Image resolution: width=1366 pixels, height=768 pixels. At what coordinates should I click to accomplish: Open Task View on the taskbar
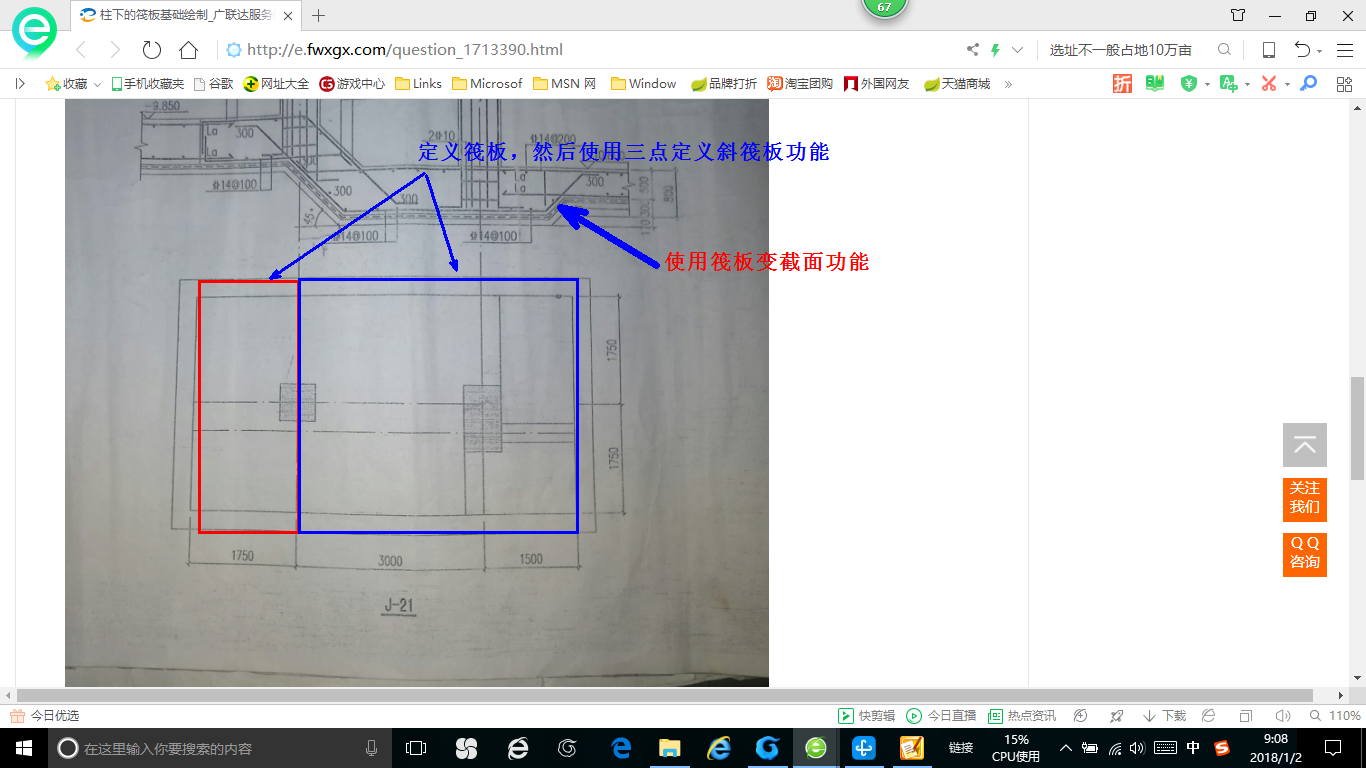tap(416, 748)
